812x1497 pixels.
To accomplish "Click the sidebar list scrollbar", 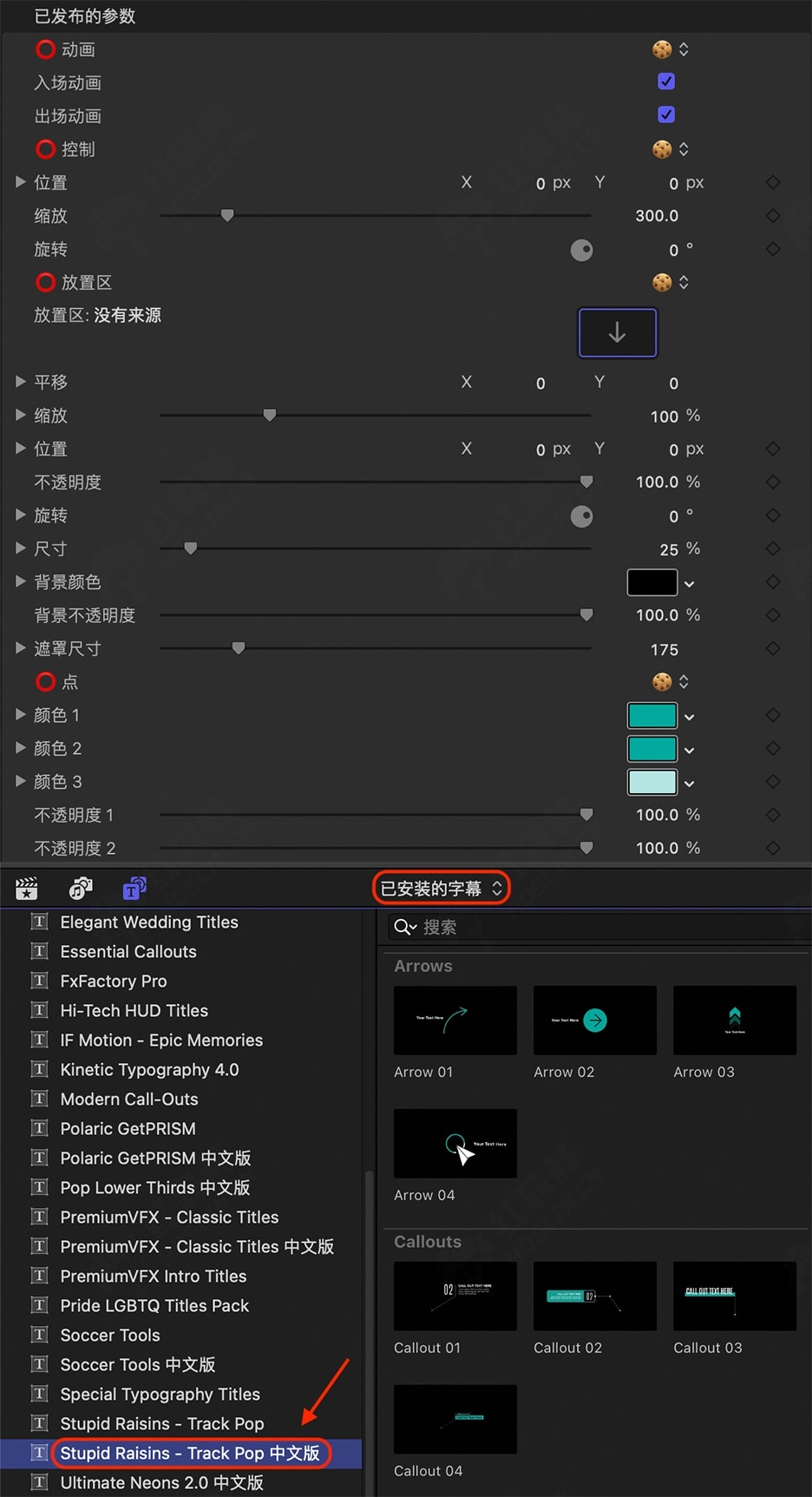I will click(x=370, y=1332).
